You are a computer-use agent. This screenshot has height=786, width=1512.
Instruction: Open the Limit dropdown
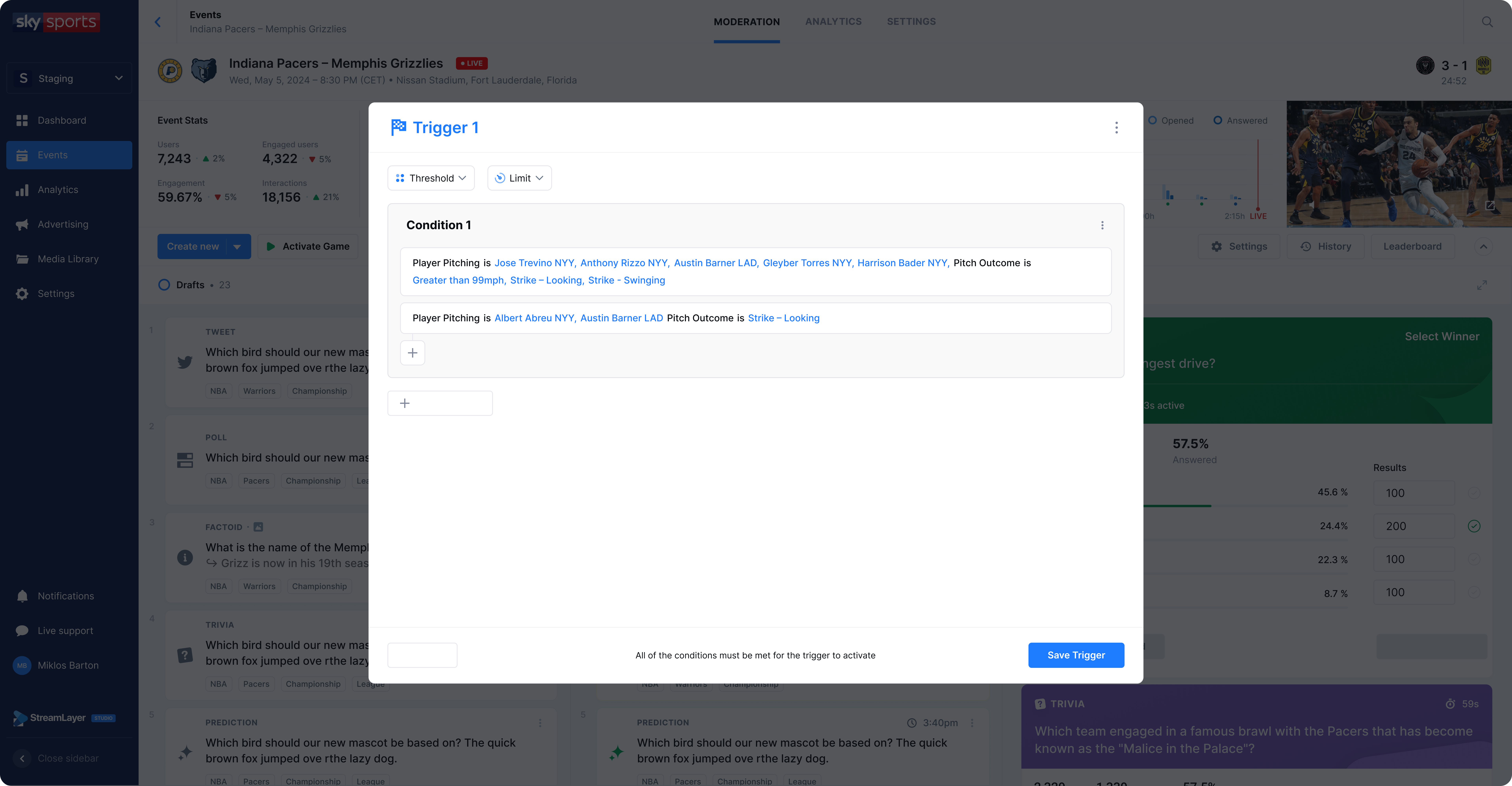[x=520, y=178]
